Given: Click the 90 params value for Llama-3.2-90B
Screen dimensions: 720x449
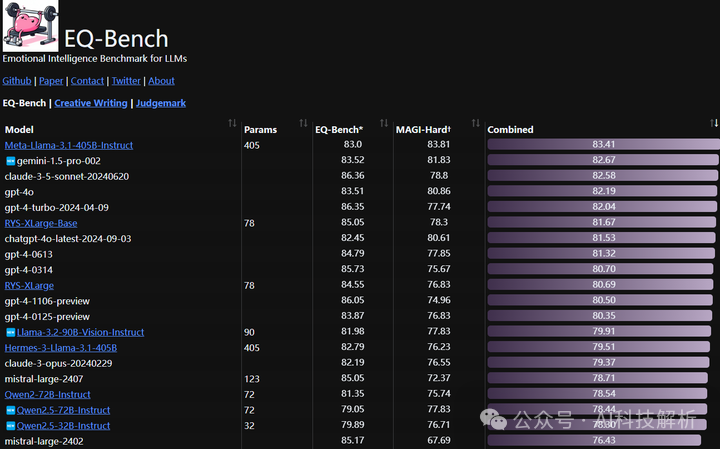Looking at the screenshot, I should [249, 332].
